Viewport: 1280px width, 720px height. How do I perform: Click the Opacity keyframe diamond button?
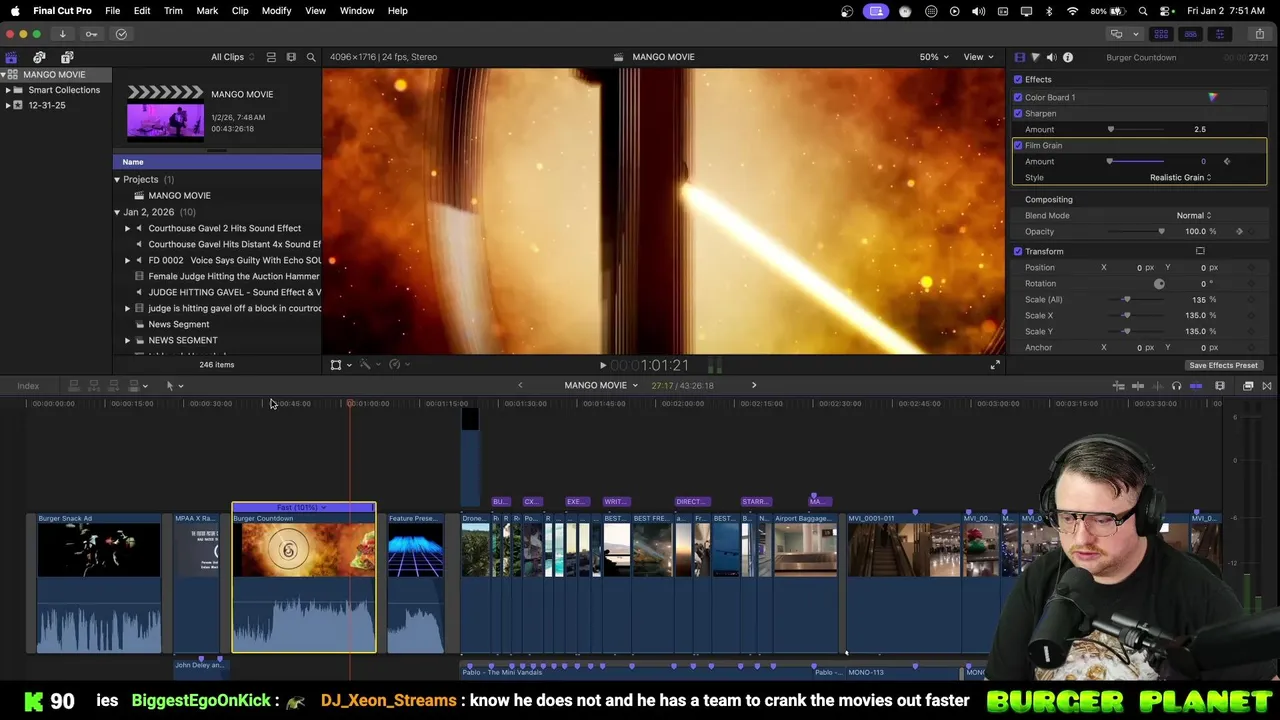click(x=1240, y=231)
